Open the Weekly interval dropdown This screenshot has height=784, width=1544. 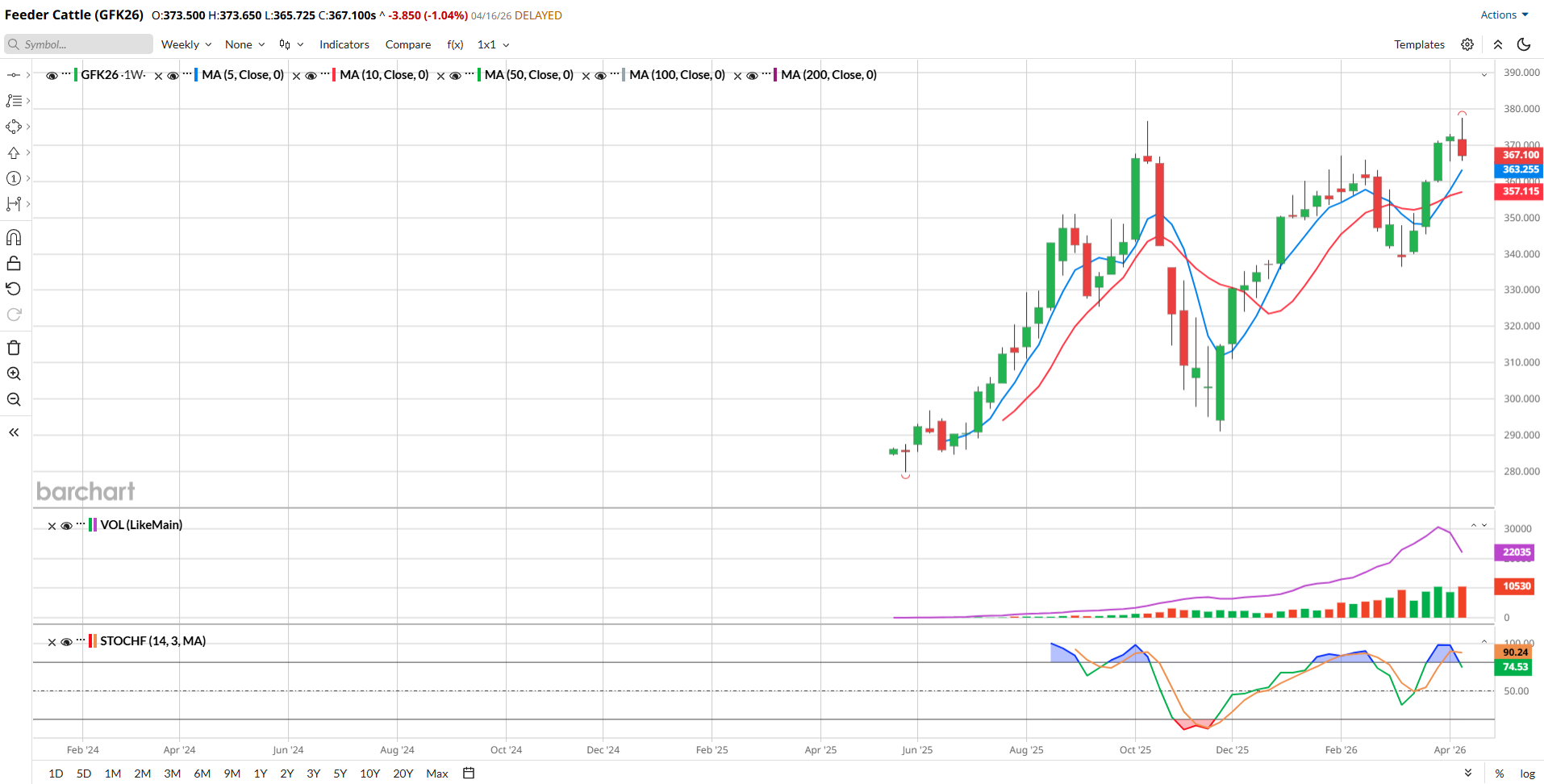click(x=186, y=44)
